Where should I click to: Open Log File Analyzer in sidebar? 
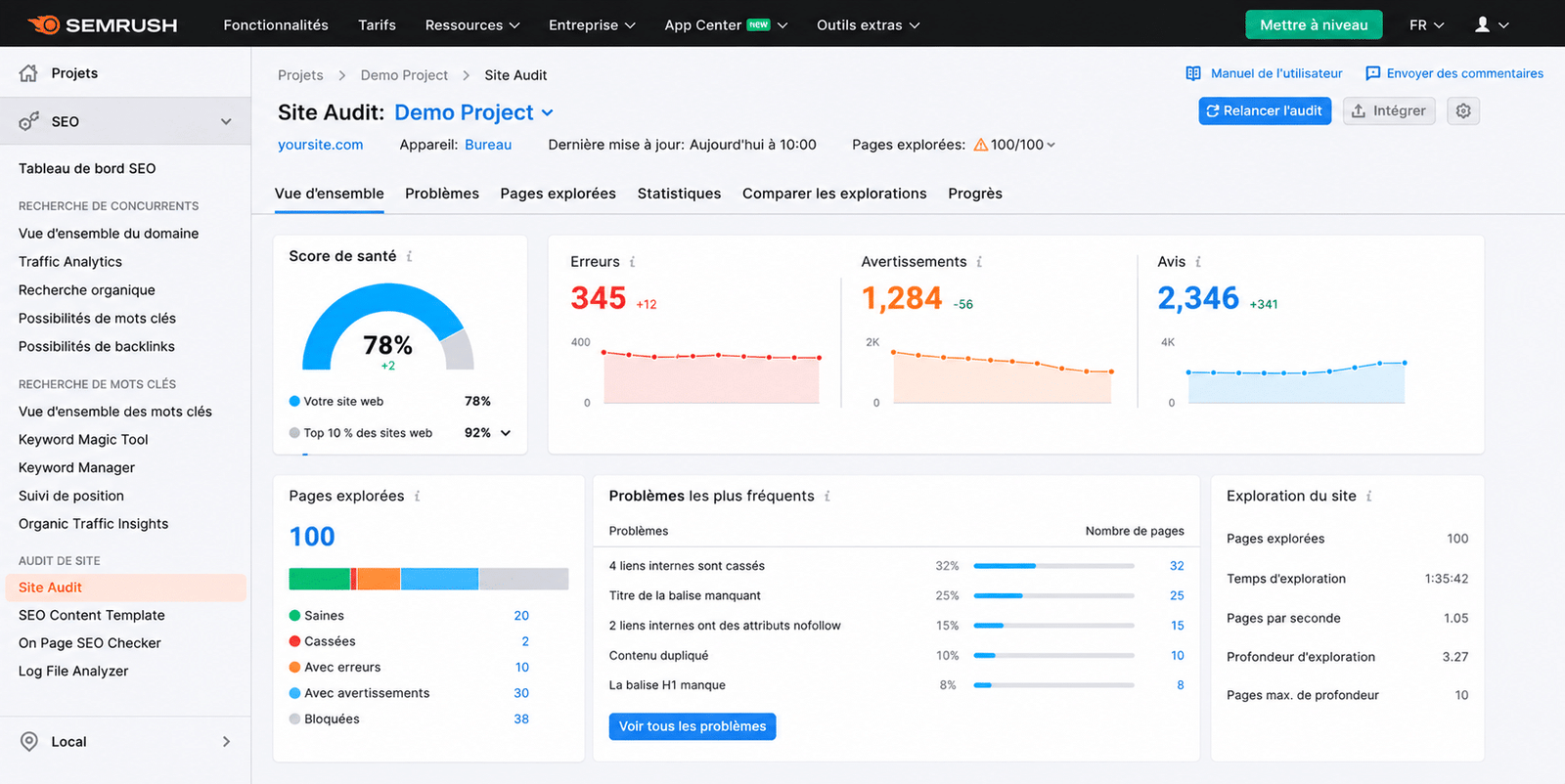[73, 672]
